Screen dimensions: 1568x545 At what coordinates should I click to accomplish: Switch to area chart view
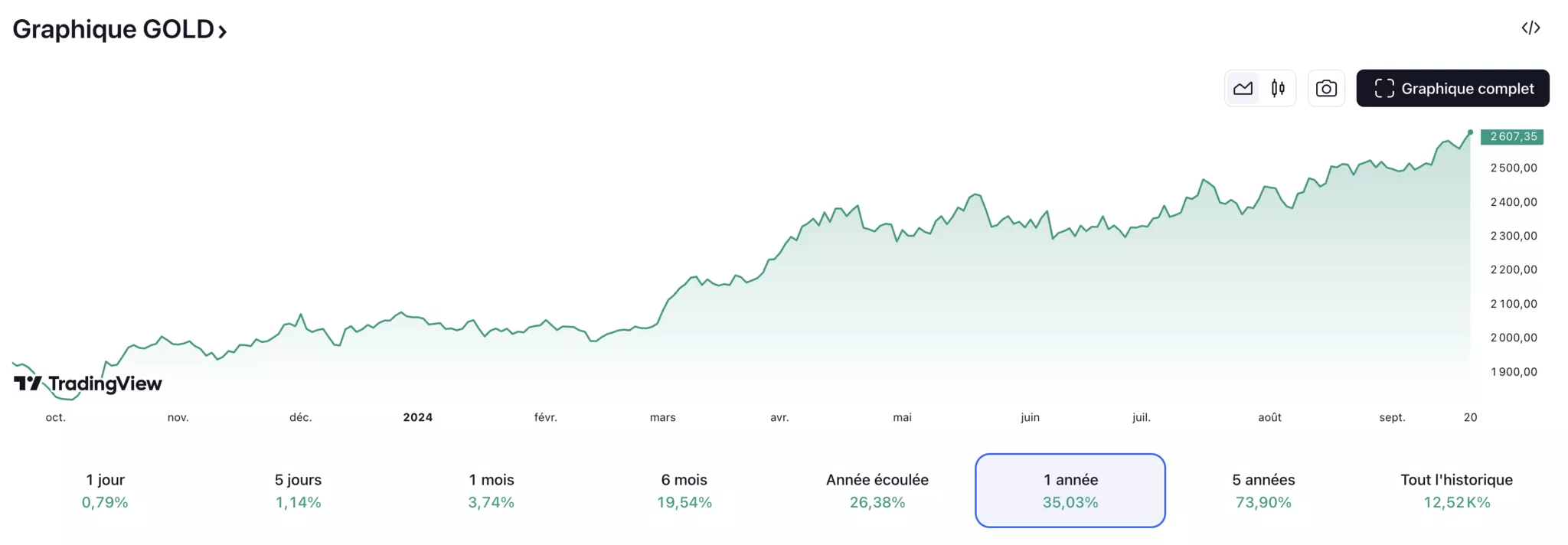[1243, 89]
